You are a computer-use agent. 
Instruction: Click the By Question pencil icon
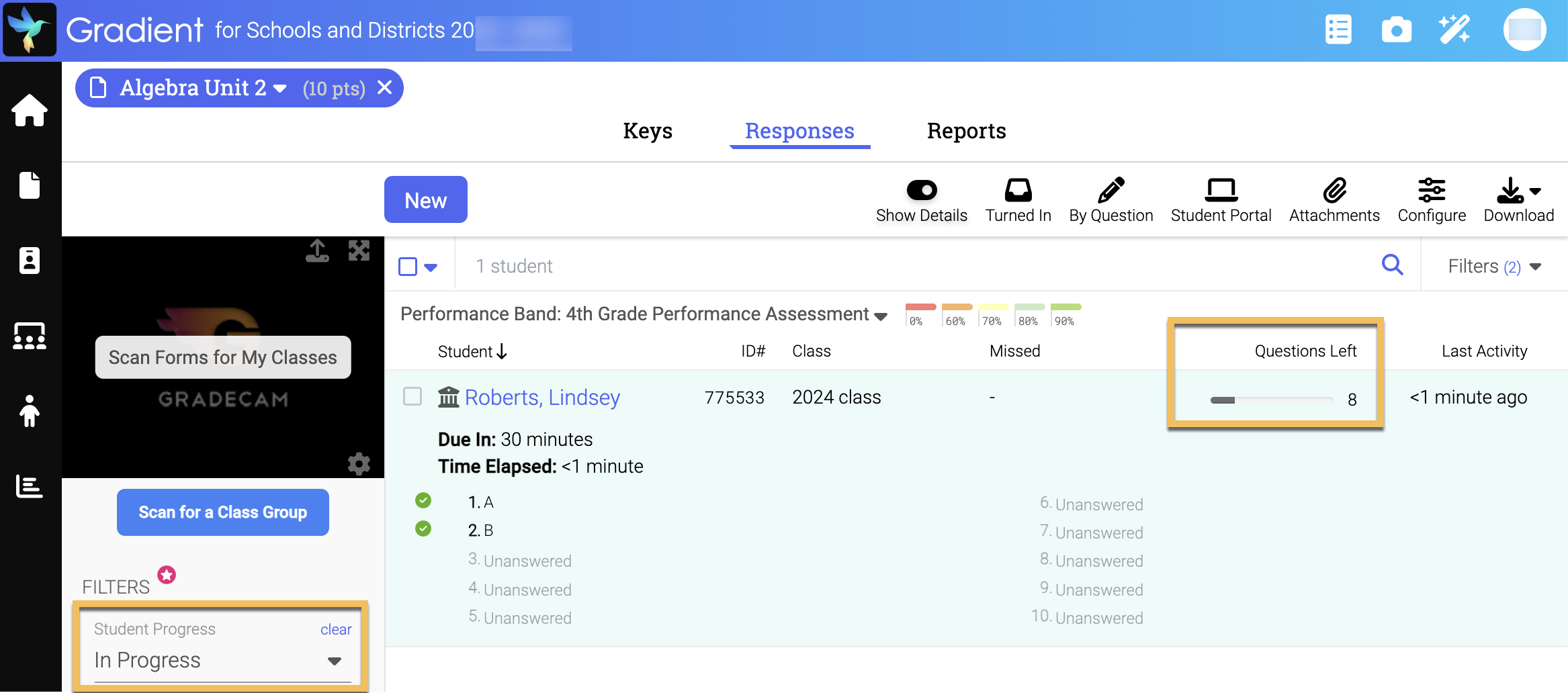pyautogui.click(x=1110, y=191)
